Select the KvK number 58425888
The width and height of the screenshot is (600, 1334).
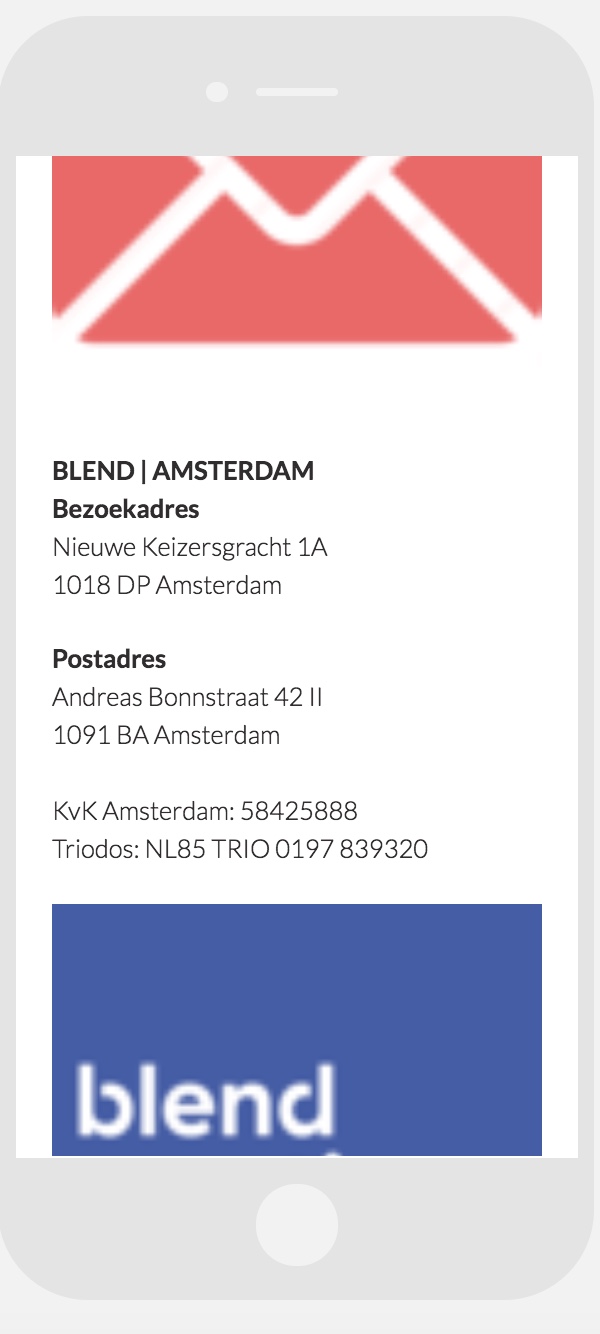tap(299, 810)
